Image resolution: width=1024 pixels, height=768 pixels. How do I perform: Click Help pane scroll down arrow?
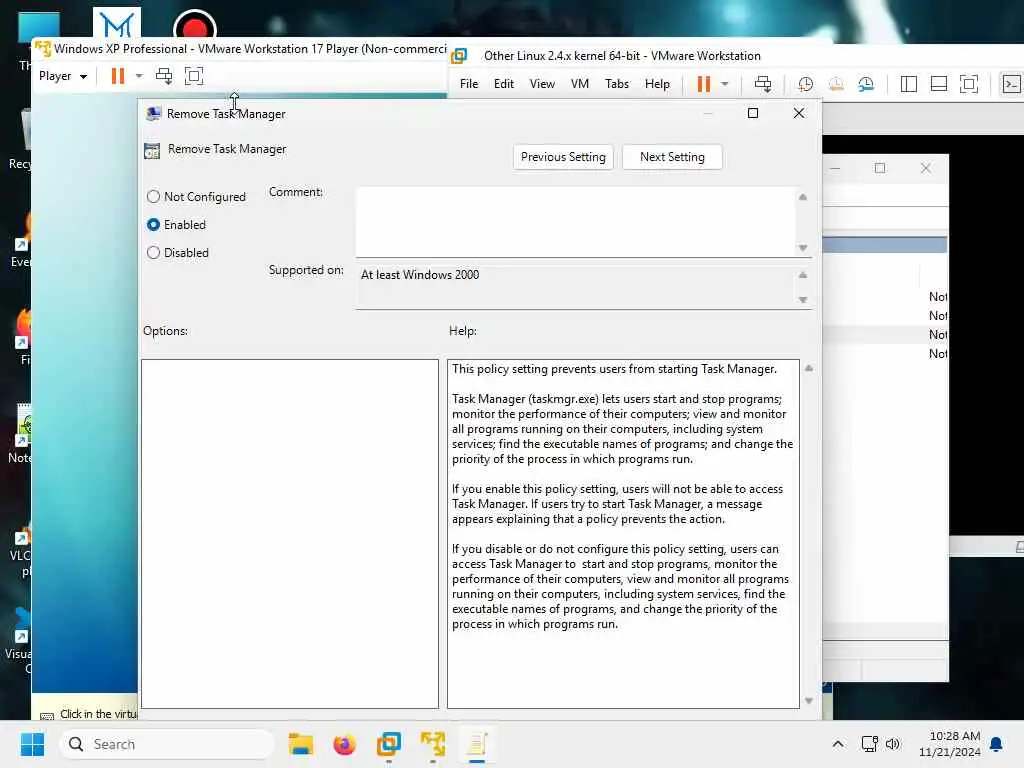point(808,701)
